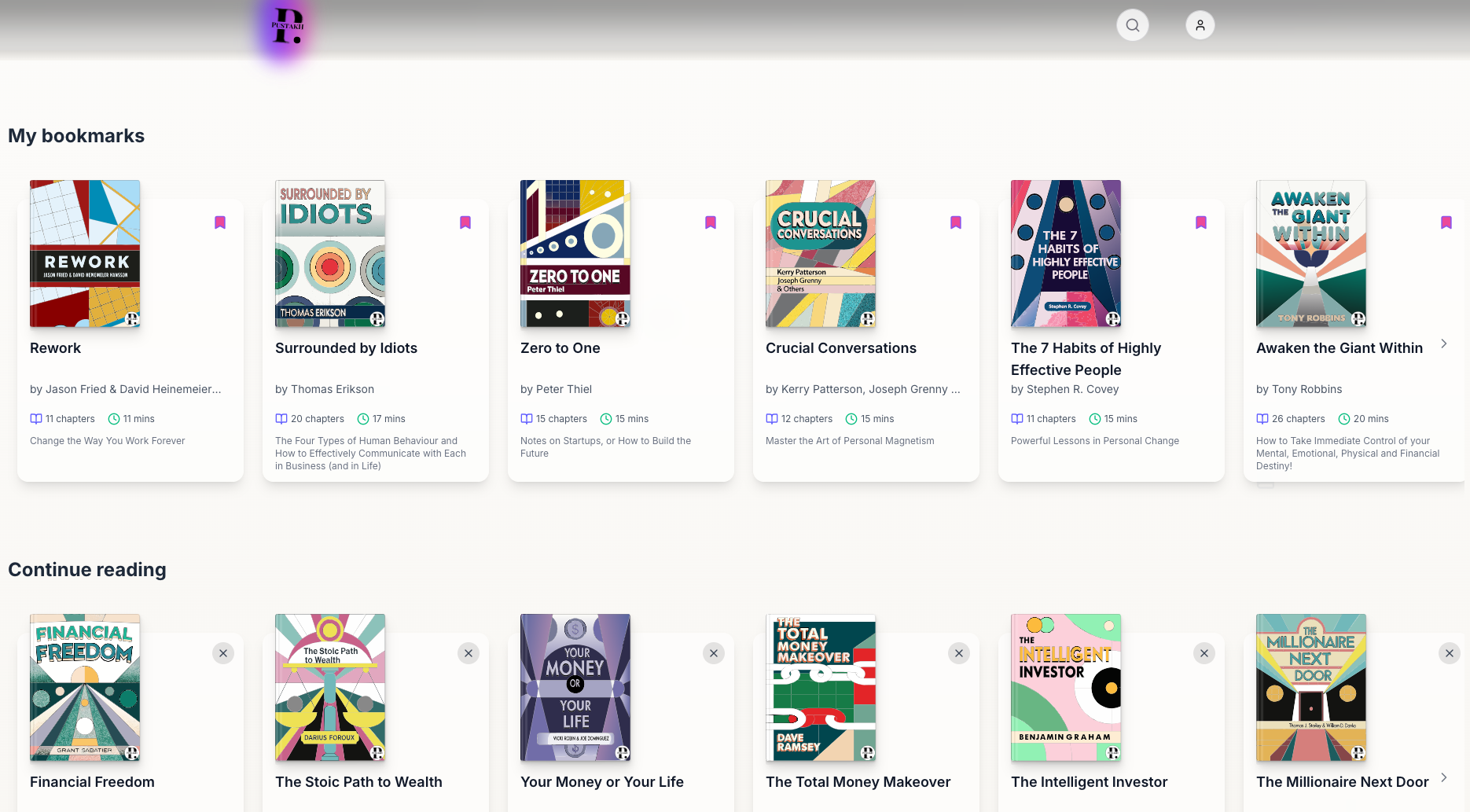The height and width of the screenshot is (812, 1470).
Task: Unbookmark Zero to One
Action: click(711, 222)
